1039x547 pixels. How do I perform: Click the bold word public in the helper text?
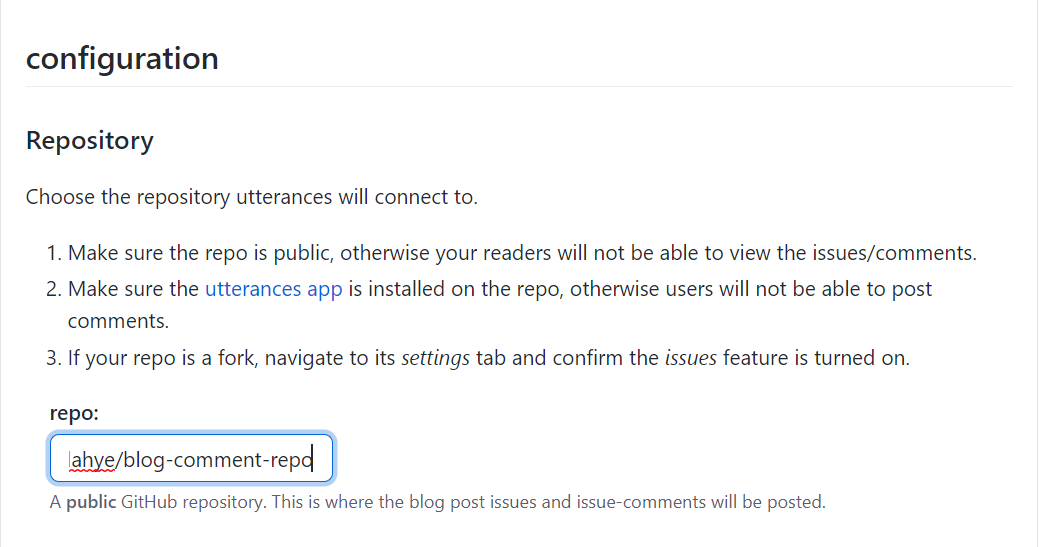coord(91,502)
